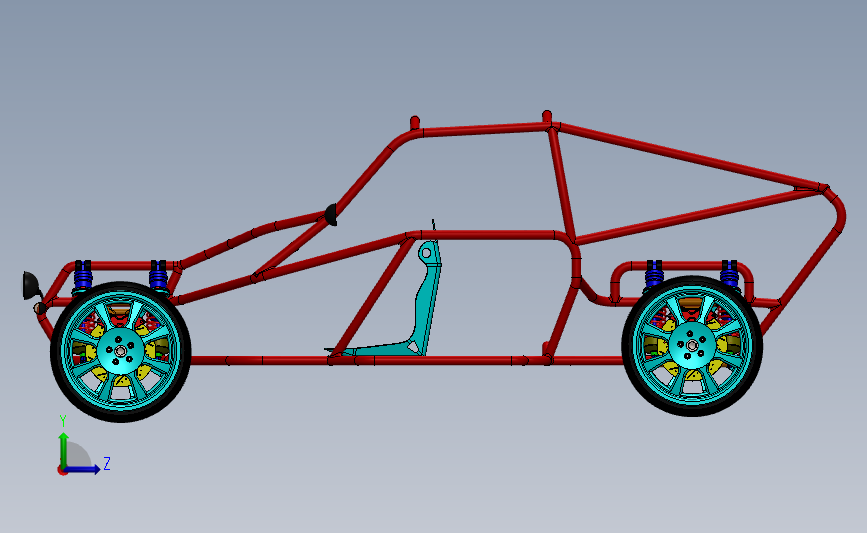
Task: Select the black tire of the front wheel
Action: click(x=121, y=414)
